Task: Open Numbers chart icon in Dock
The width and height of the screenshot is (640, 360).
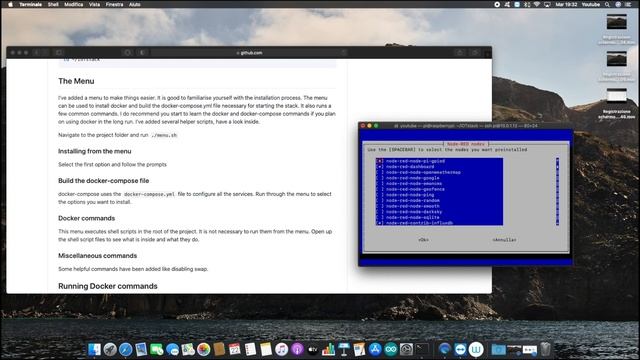Action: (328, 349)
